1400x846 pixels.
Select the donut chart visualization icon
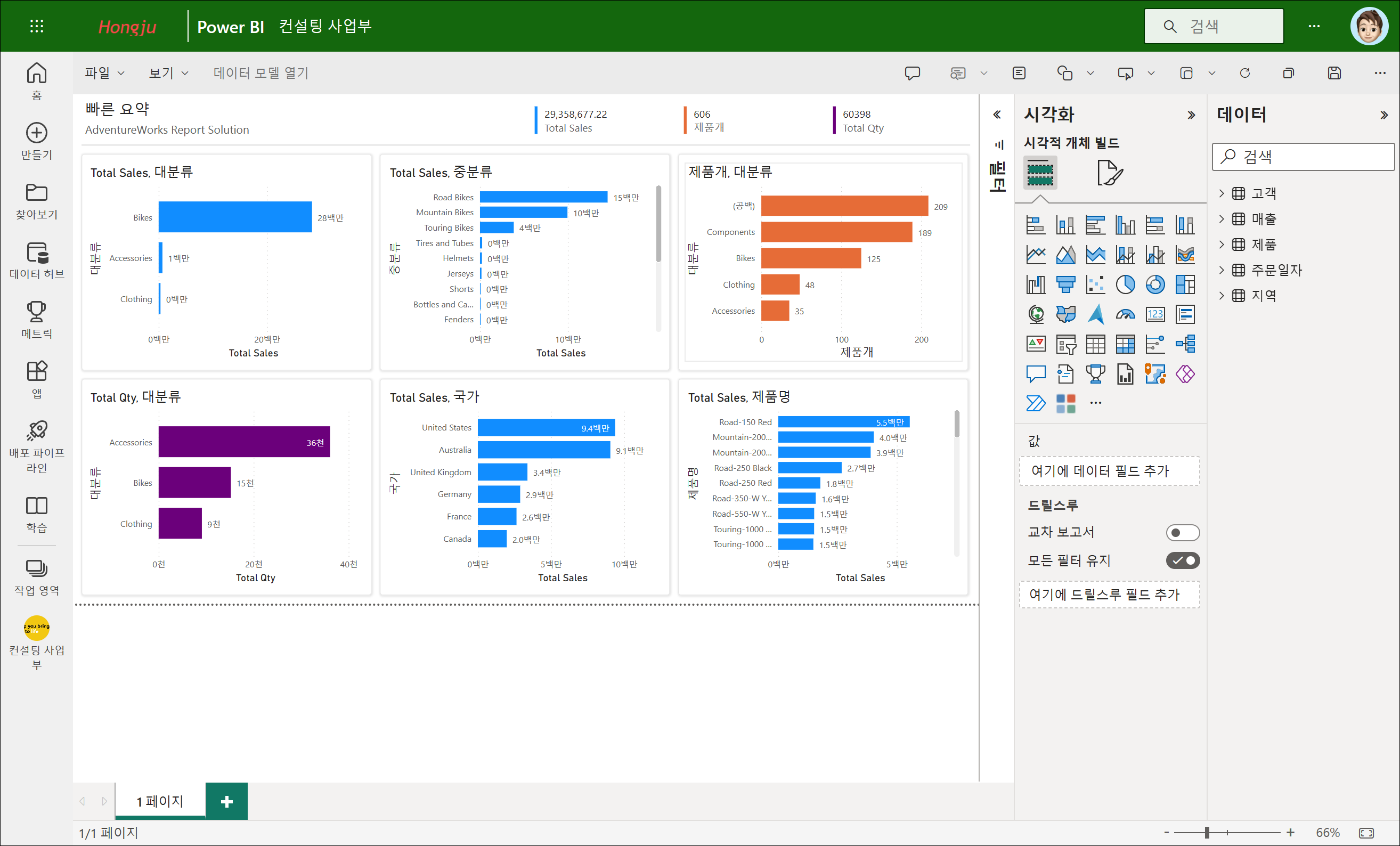1154,284
